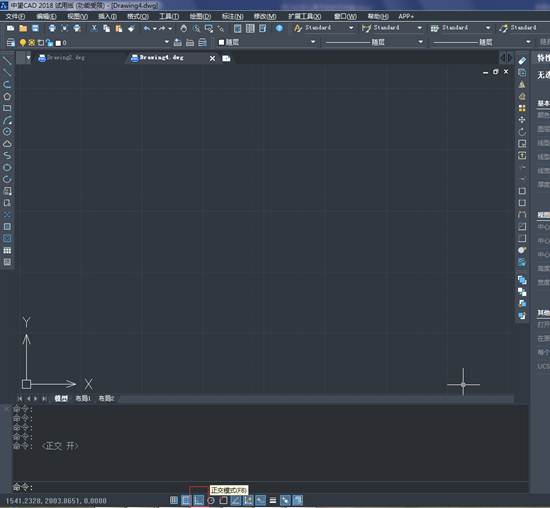Select the Pan hand tool

[x=183, y=28]
